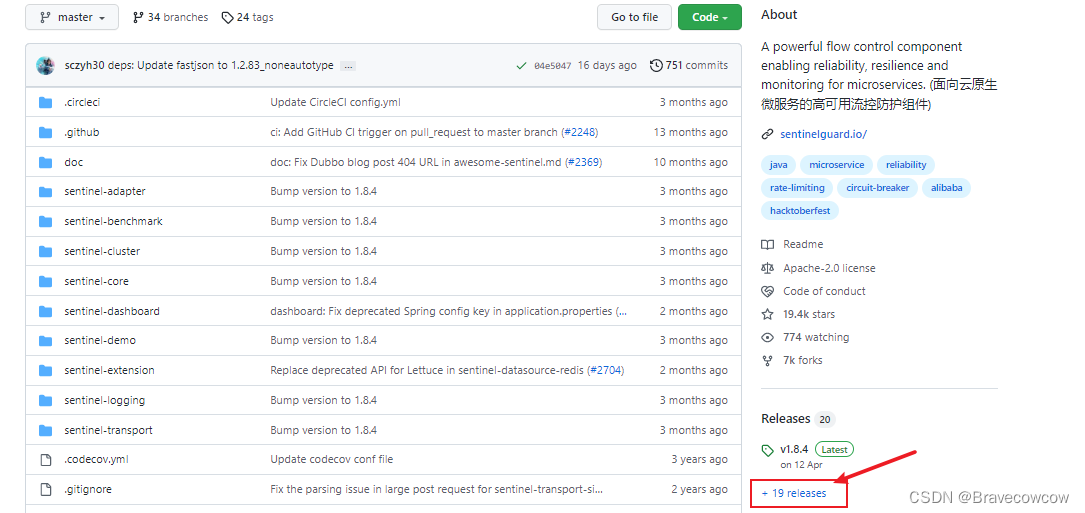The width and height of the screenshot is (1085, 513).
Task: Click the sentinel-logging folder icon
Action: click(46, 400)
